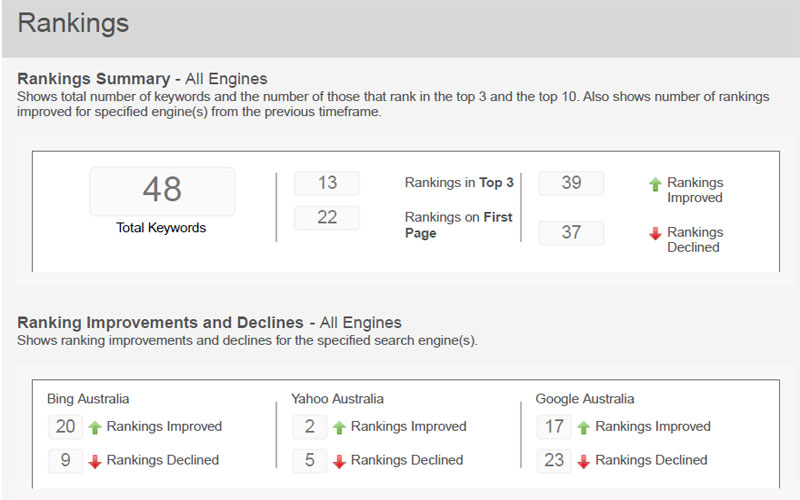Click Google Australia's green improved arrow
The height and width of the screenshot is (500, 800).
(583, 427)
